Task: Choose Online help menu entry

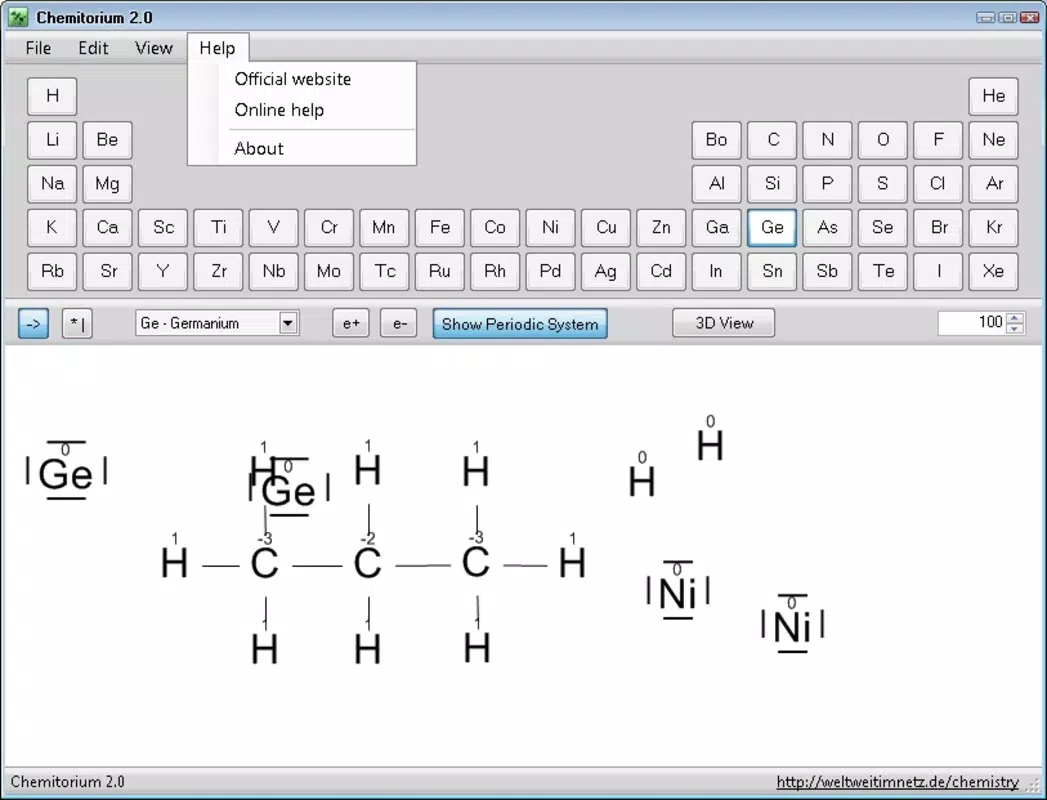Action: pos(279,110)
